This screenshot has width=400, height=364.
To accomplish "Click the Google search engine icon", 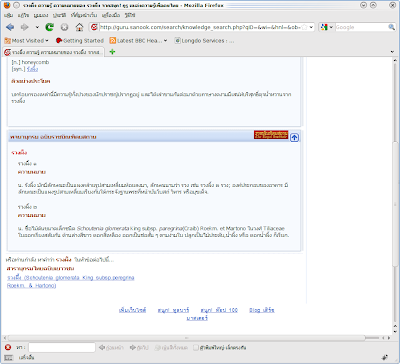I will (324, 27).
